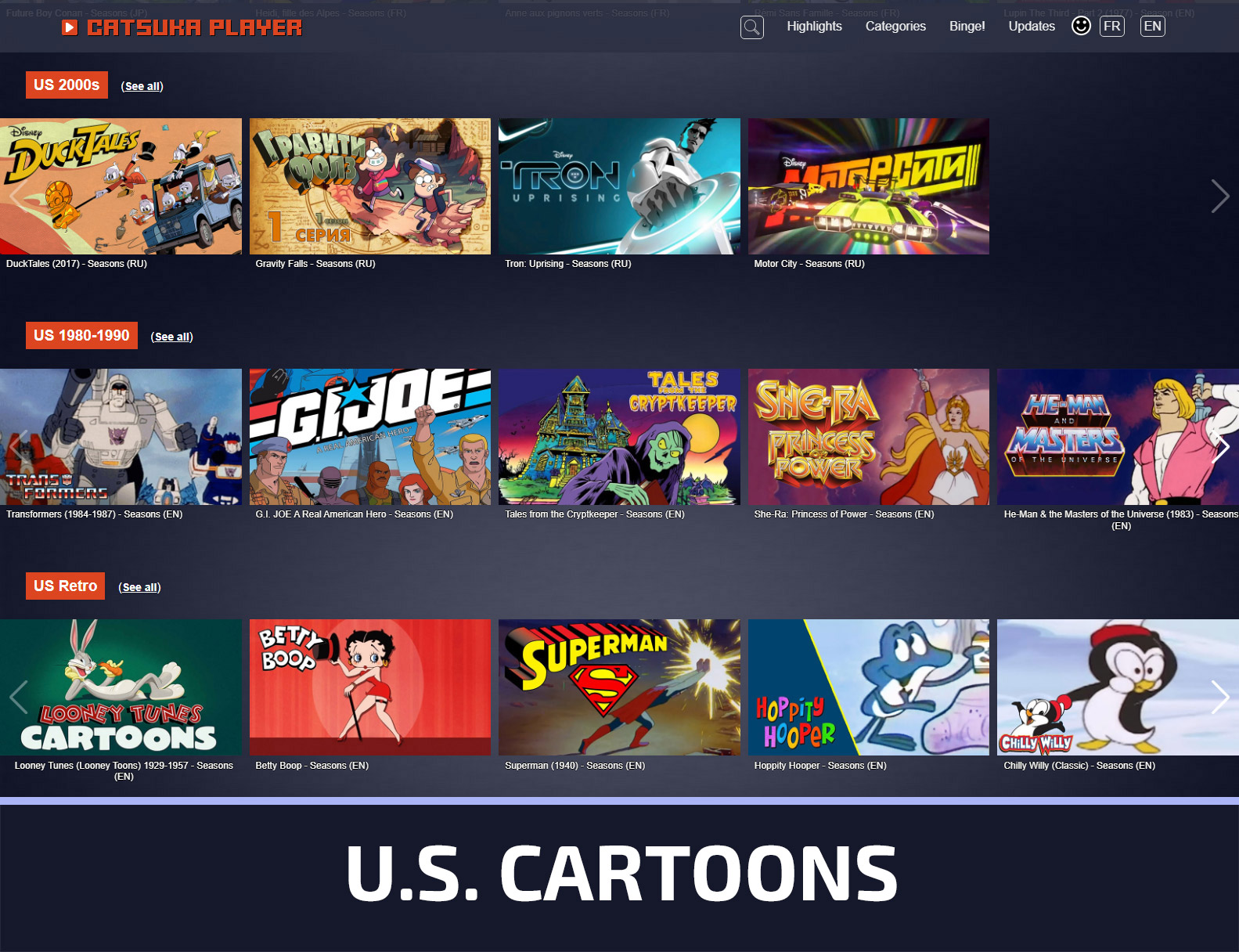1239x952 pixels.
Task: Advance the US 2000s row with right arrow
Action: click(1219, 196)
